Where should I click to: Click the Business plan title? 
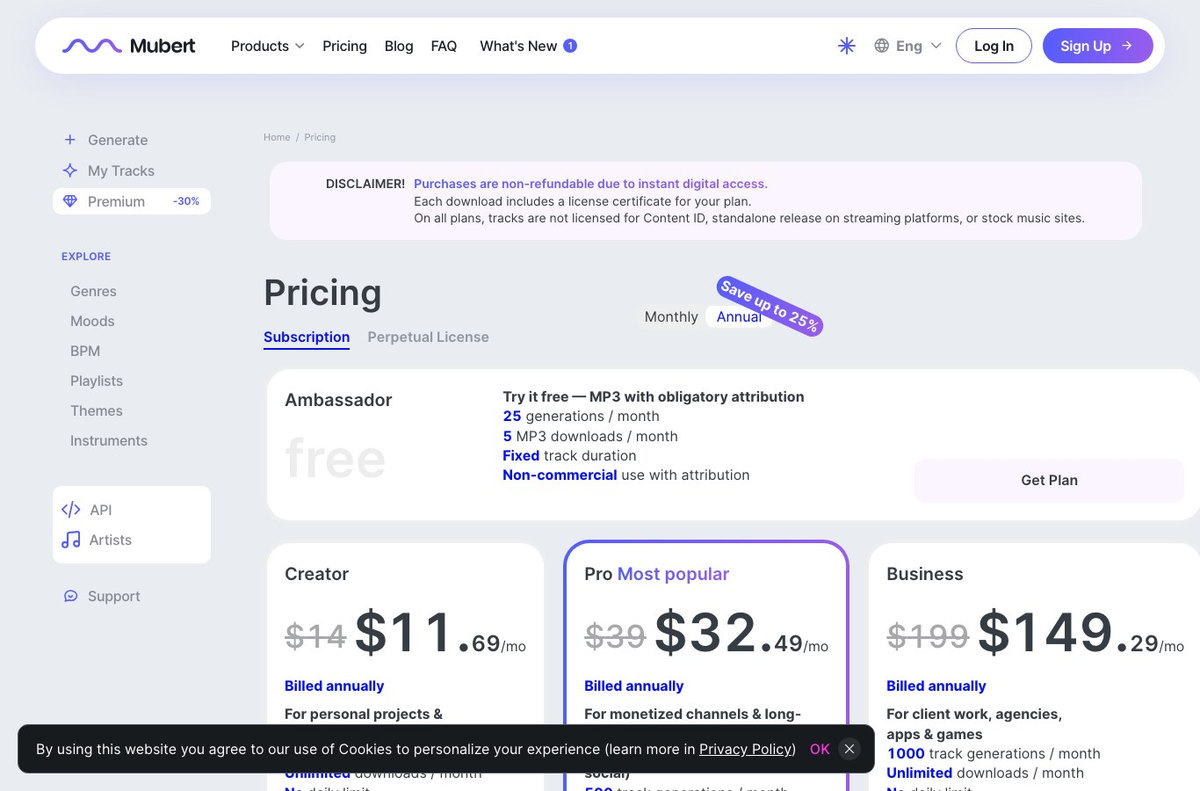pos(925,574)
